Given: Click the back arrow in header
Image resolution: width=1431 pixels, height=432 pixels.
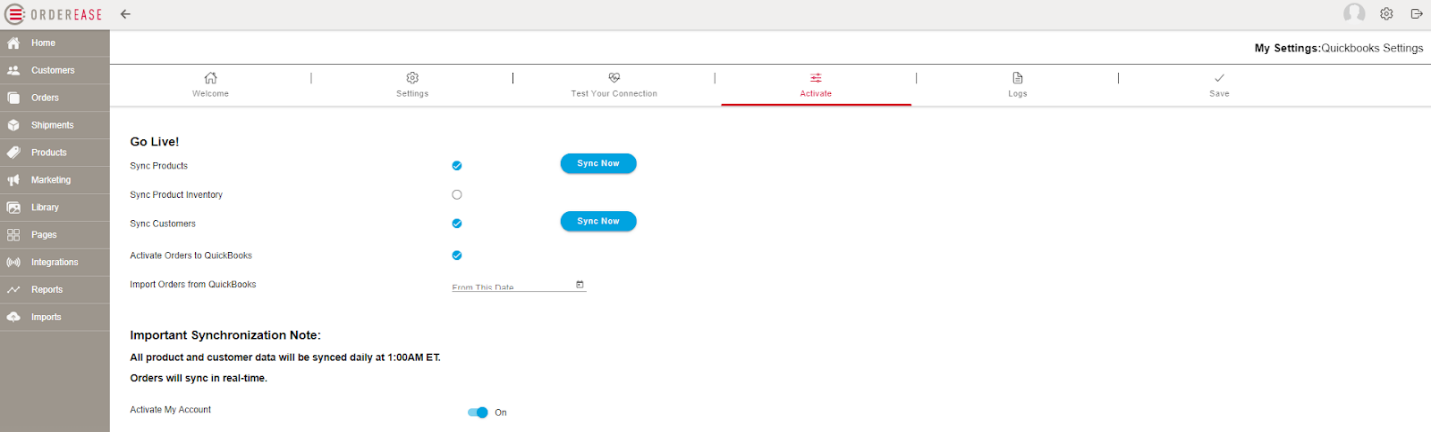Looking at the screenshot, I should (125, 14).
